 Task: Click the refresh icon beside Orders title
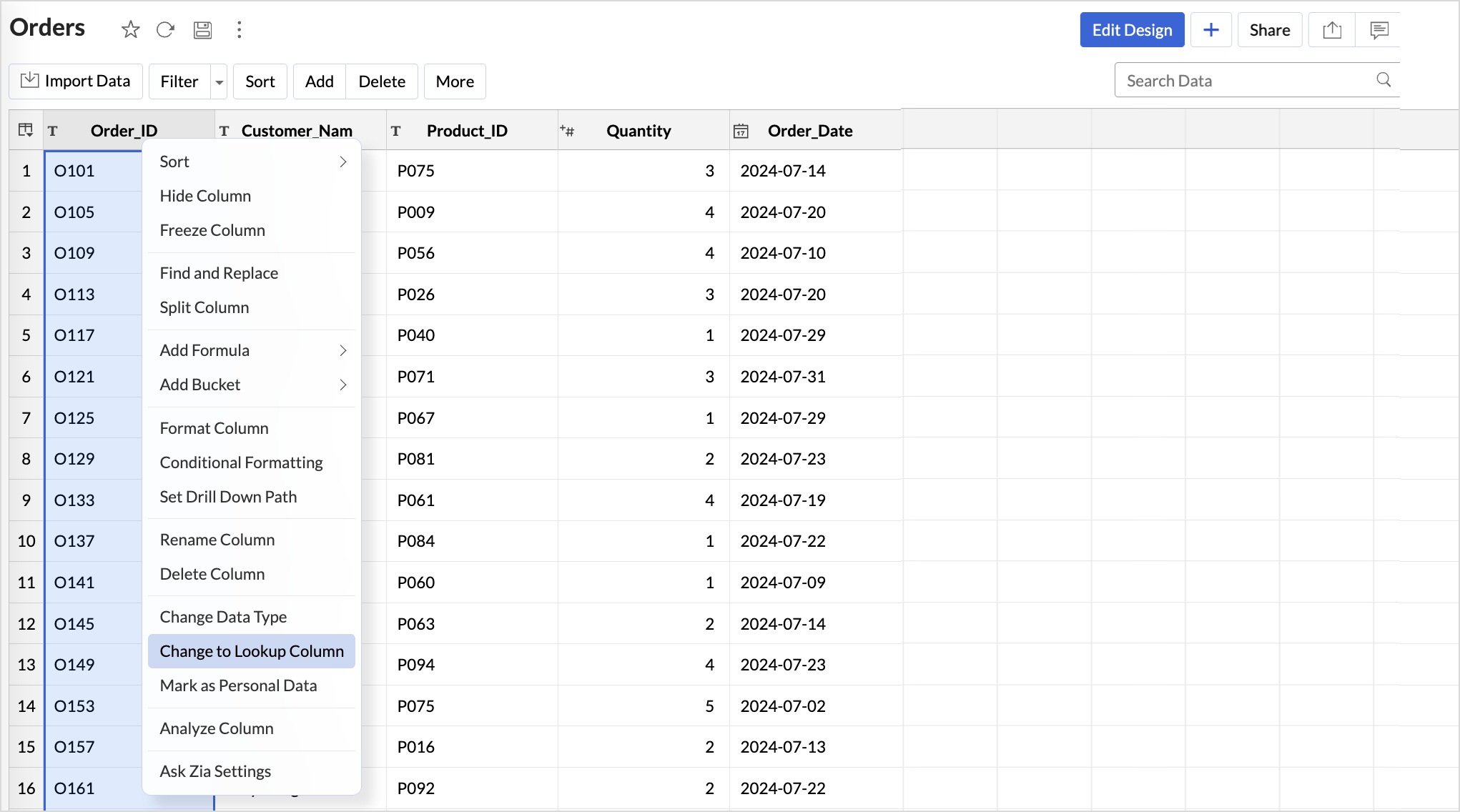pos(166,29)
